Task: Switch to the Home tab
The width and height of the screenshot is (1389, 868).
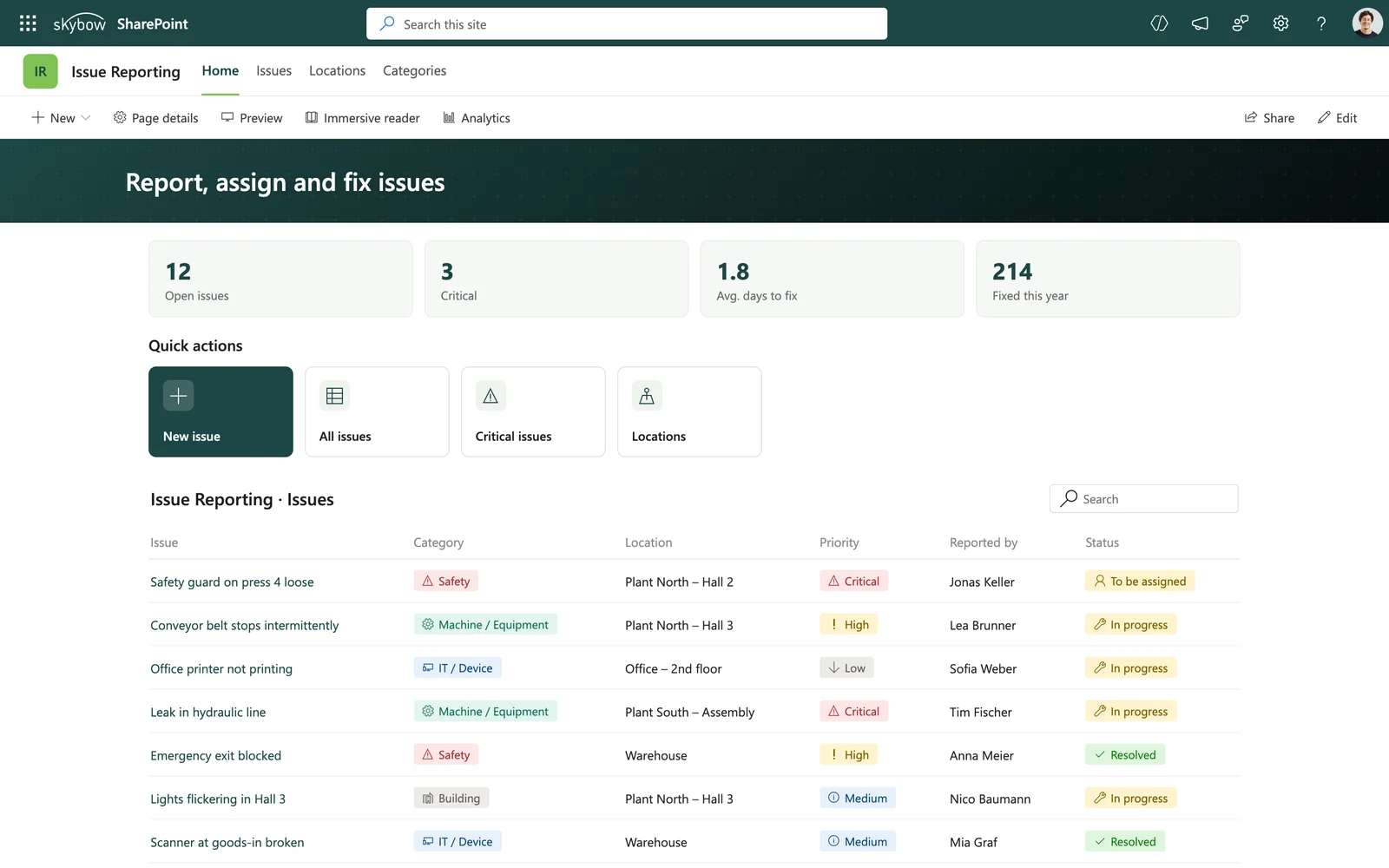Action: pos(221,71)
